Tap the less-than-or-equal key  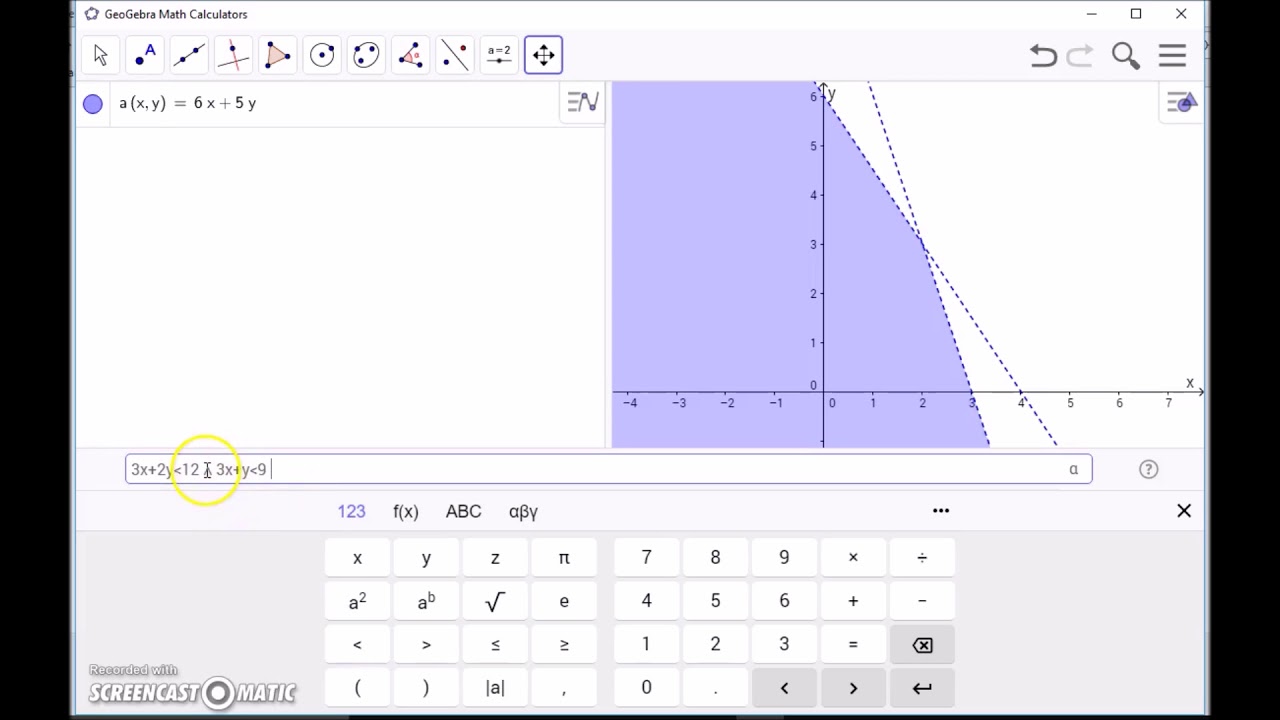[x=495, y=645]
